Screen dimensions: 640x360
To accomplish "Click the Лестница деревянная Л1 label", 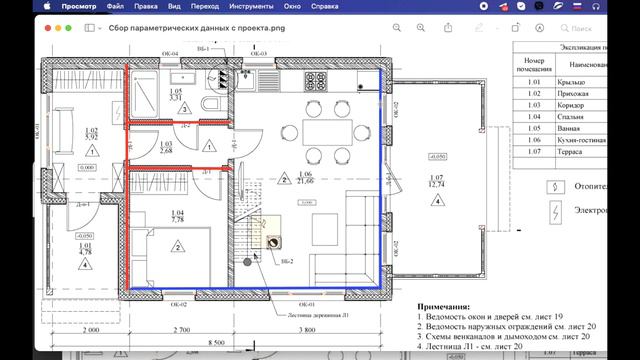I will (x=318, y=315).
